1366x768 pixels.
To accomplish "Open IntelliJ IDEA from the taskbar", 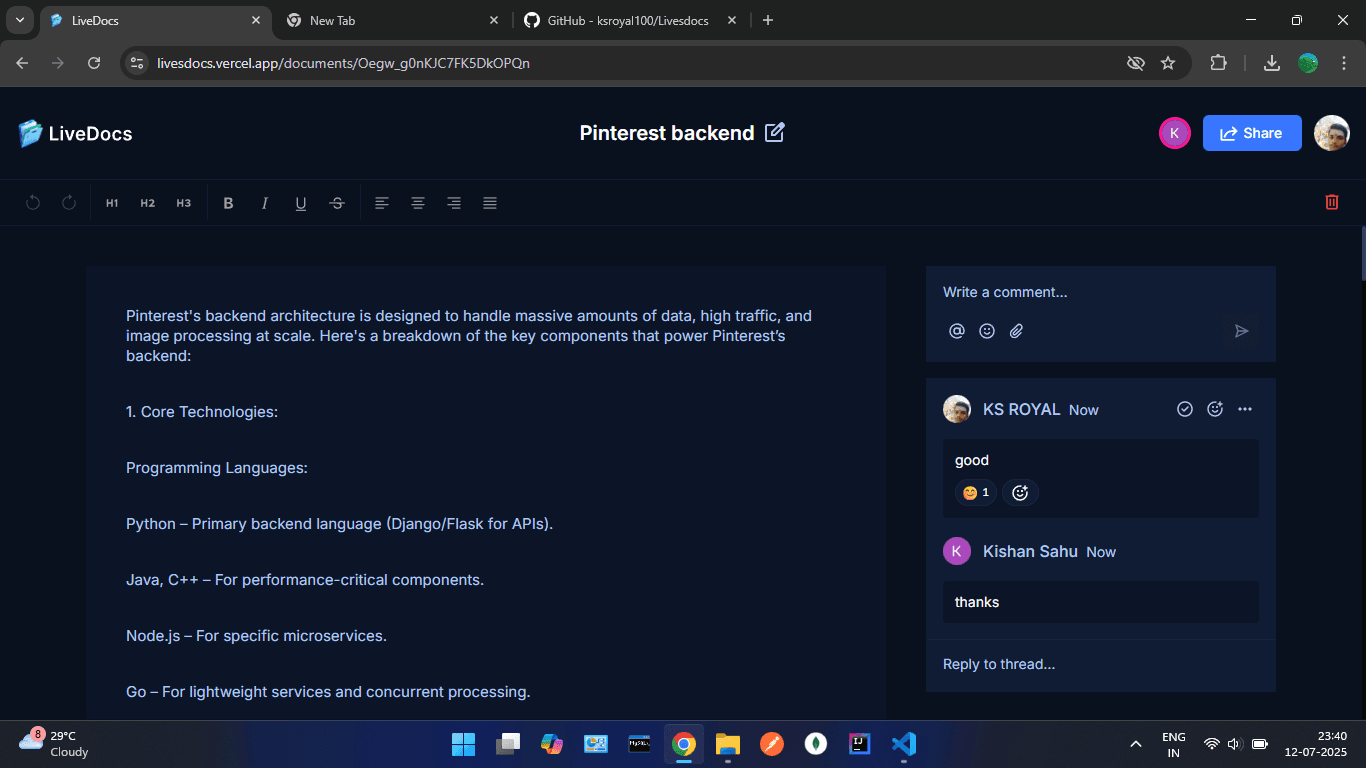I will click(860, 744).
